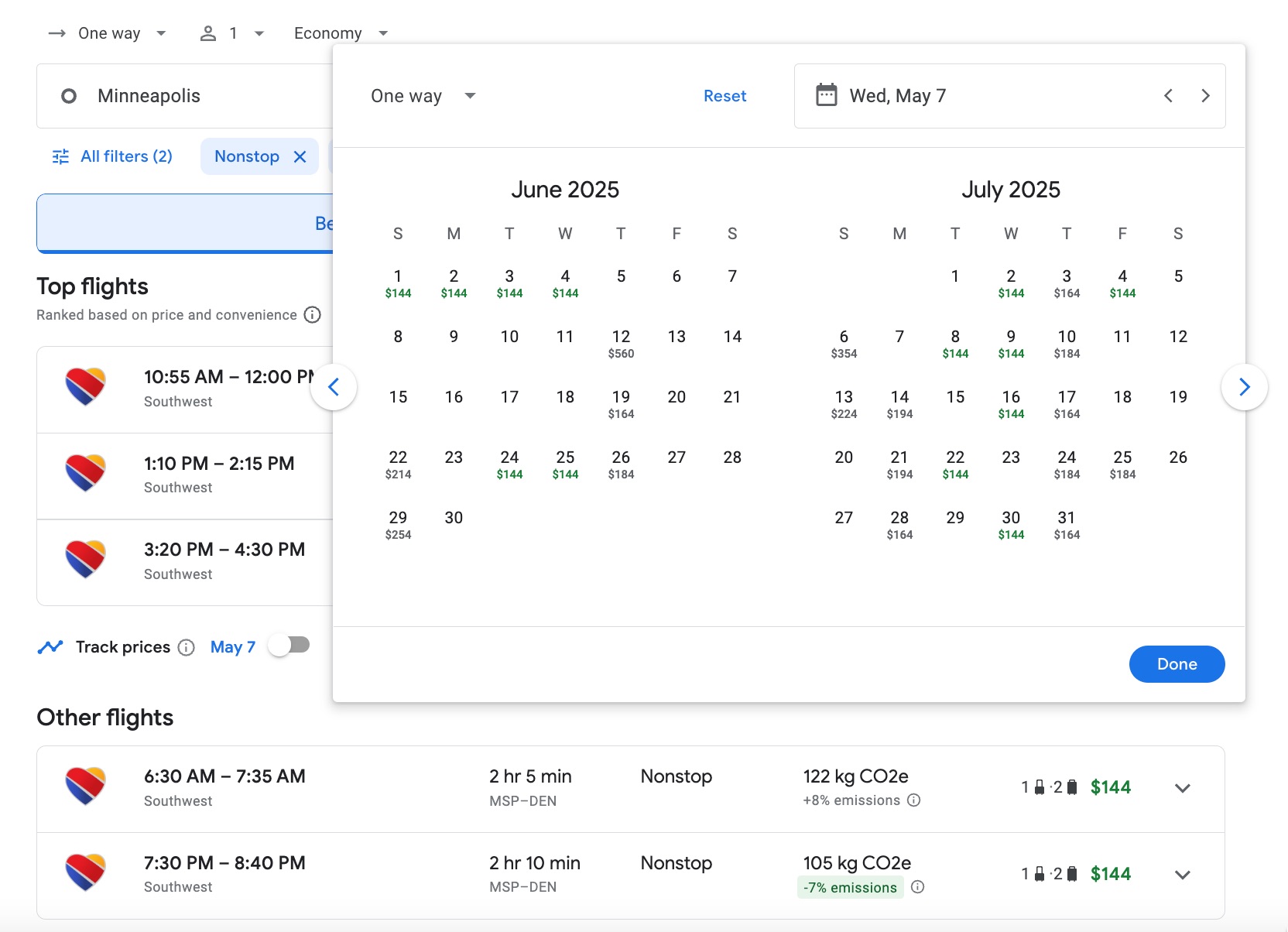Click the calendar icon beside Wed, May 7

point(827,94)
